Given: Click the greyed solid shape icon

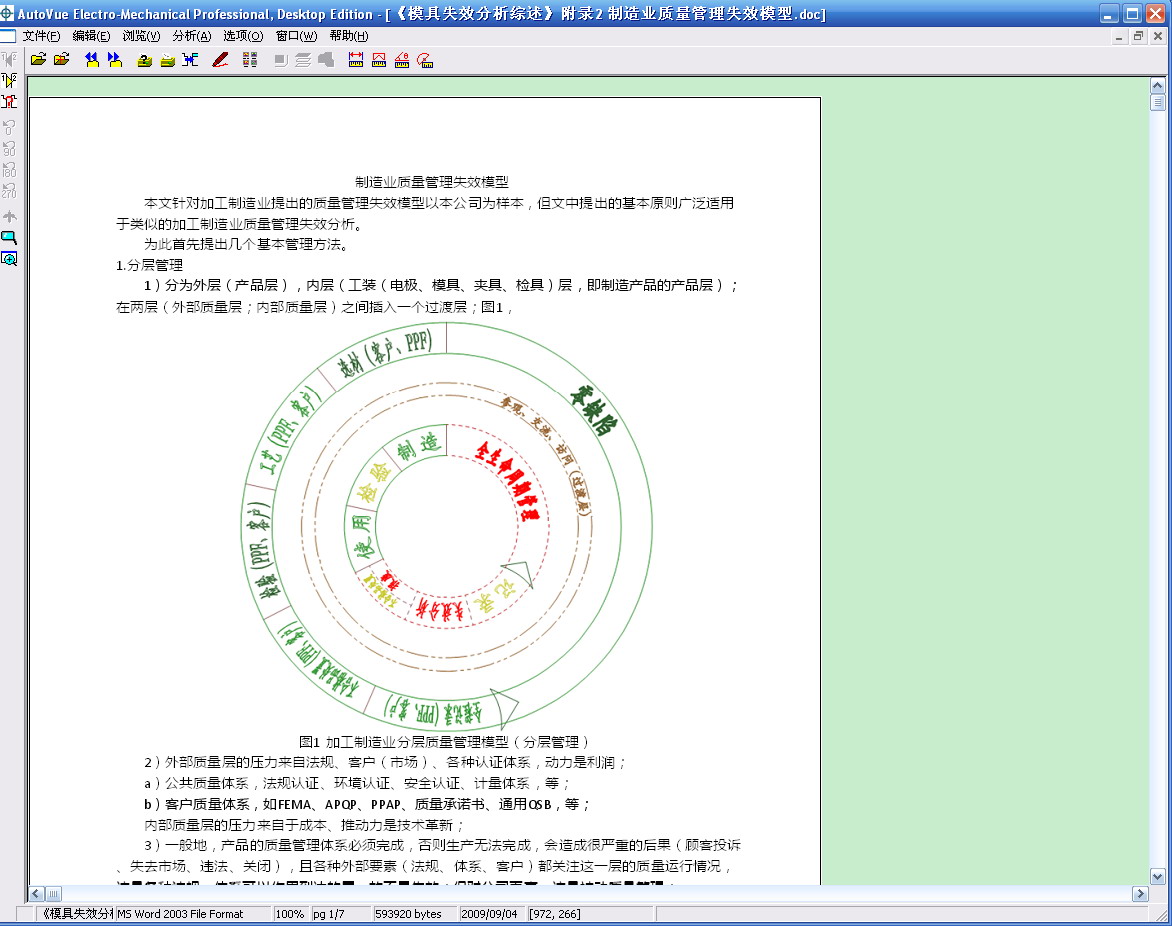Looking at the screenshot, I should tap(326, 60).
